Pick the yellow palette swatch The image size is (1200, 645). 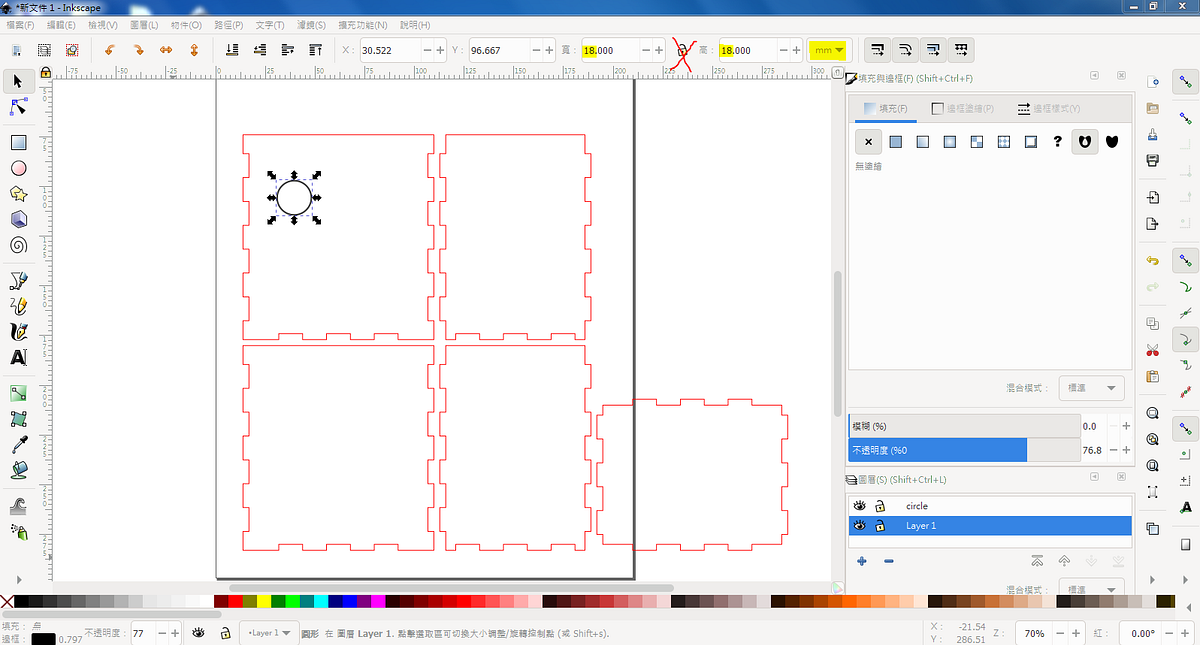263,601
